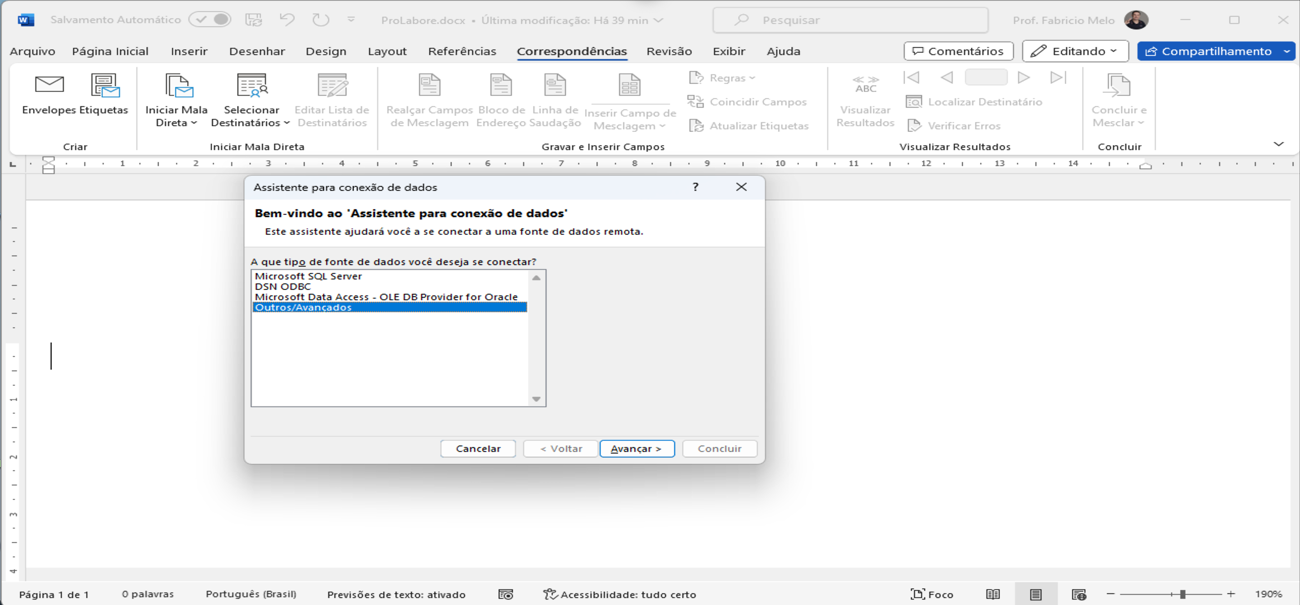The width and height of the screenshot is (1300, 605).
Task: Toggle Salvamento Automático switch
Action: click(210, 19)
